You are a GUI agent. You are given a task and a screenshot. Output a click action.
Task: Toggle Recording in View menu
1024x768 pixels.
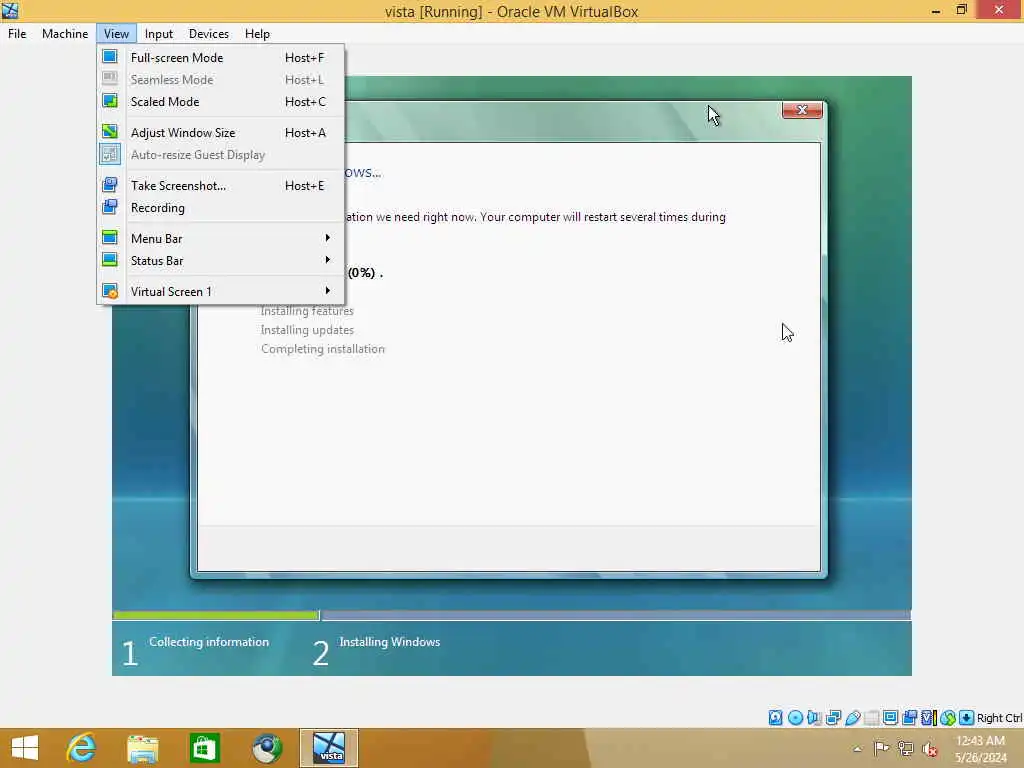coord(221,208)
